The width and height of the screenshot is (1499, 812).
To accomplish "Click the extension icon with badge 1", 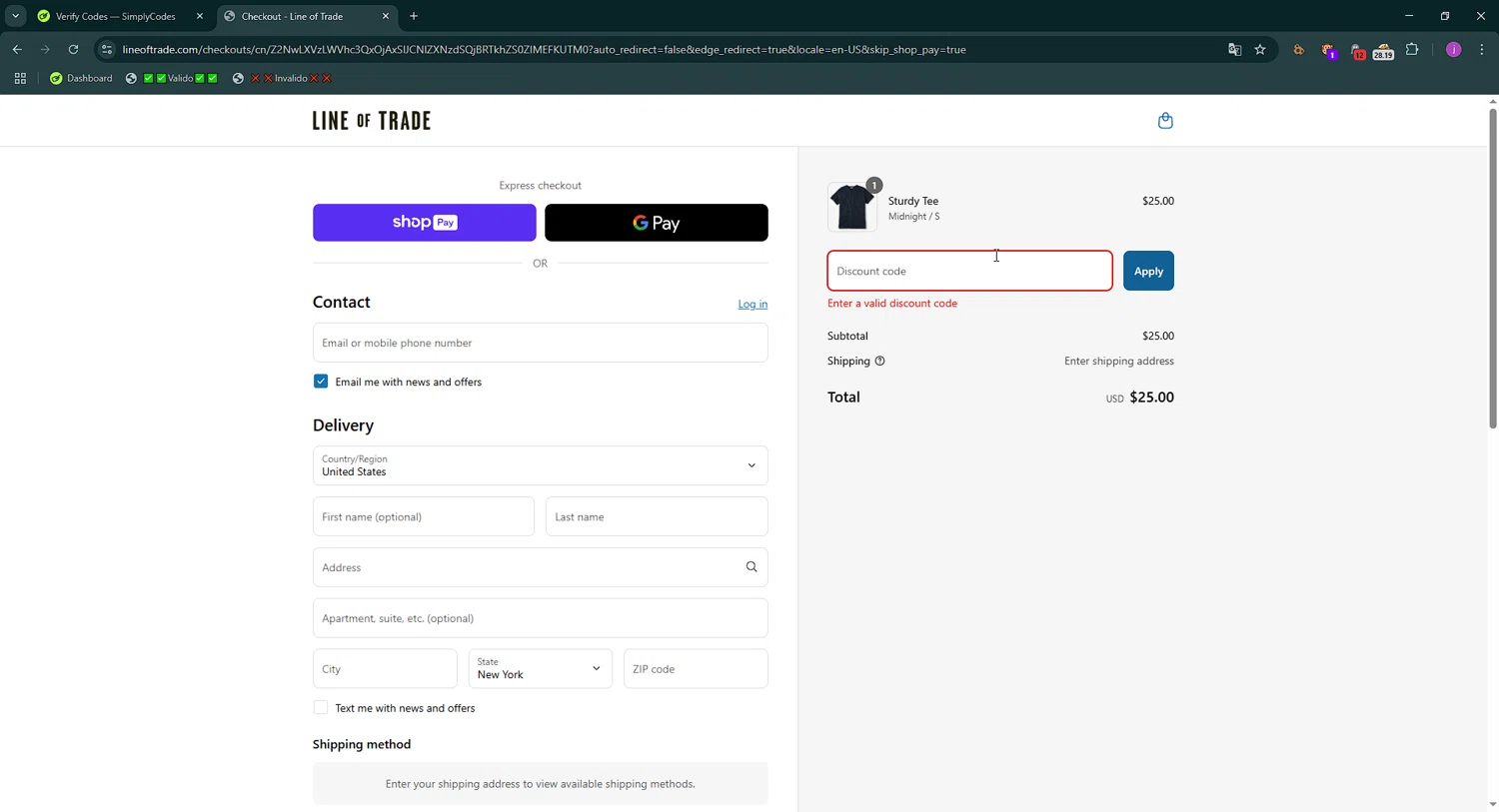I will click(1328, 50).
